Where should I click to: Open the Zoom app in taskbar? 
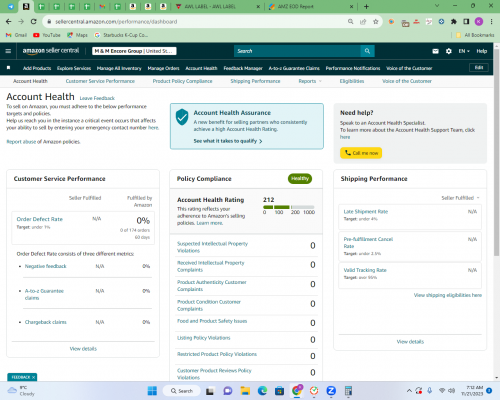coord(331,391)
